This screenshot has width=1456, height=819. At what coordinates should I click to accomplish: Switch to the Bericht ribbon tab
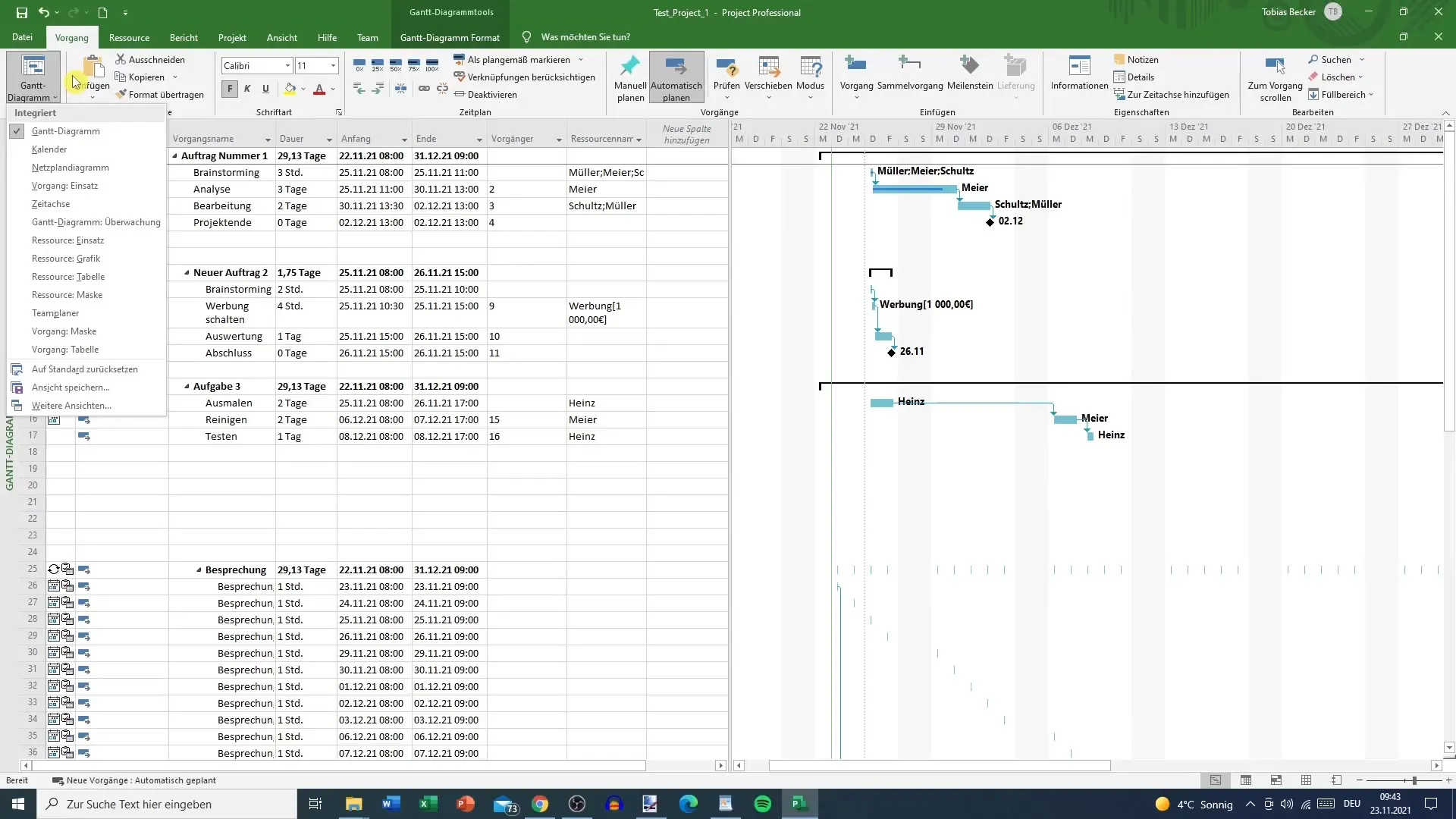coord(184,37)
